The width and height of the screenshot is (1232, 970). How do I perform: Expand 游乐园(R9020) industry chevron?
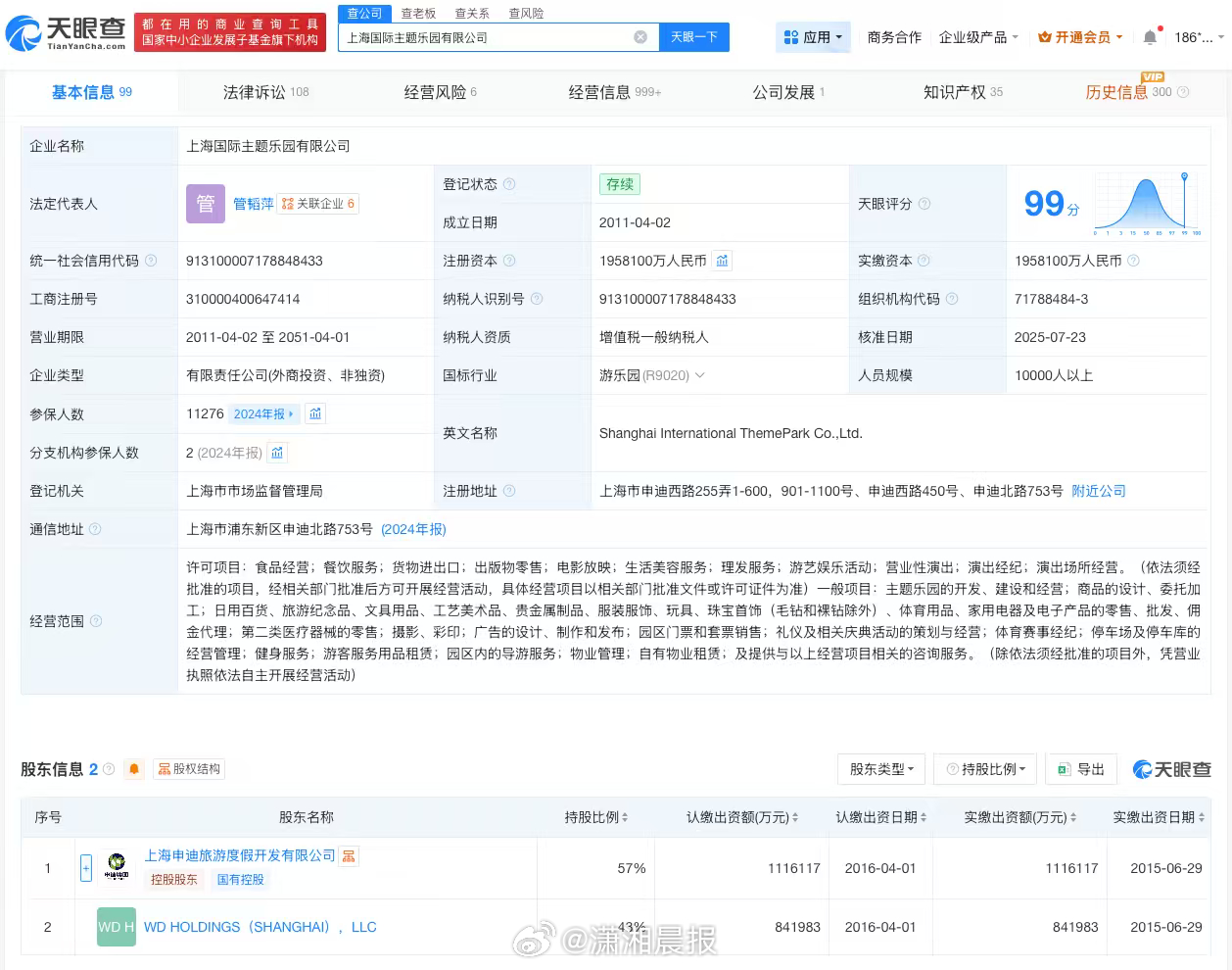coord(699,375)
